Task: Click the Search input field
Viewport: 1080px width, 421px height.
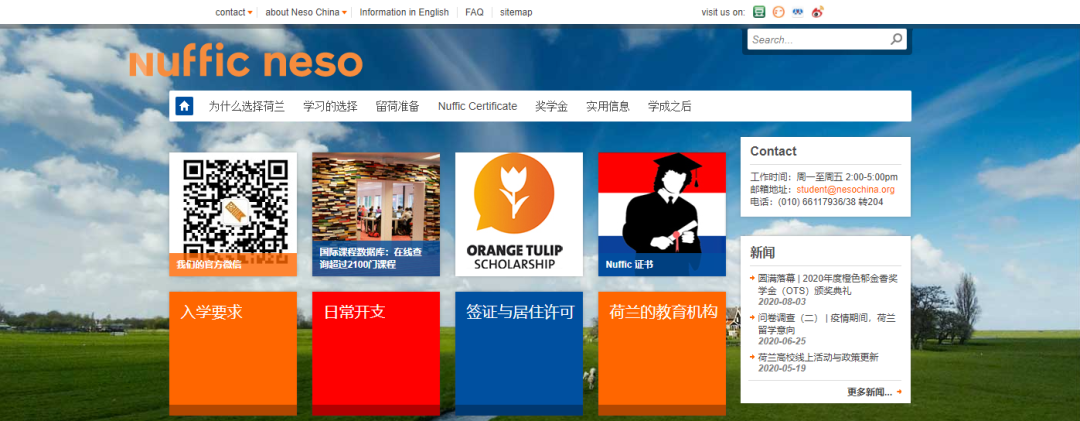Action: (819, 40)
